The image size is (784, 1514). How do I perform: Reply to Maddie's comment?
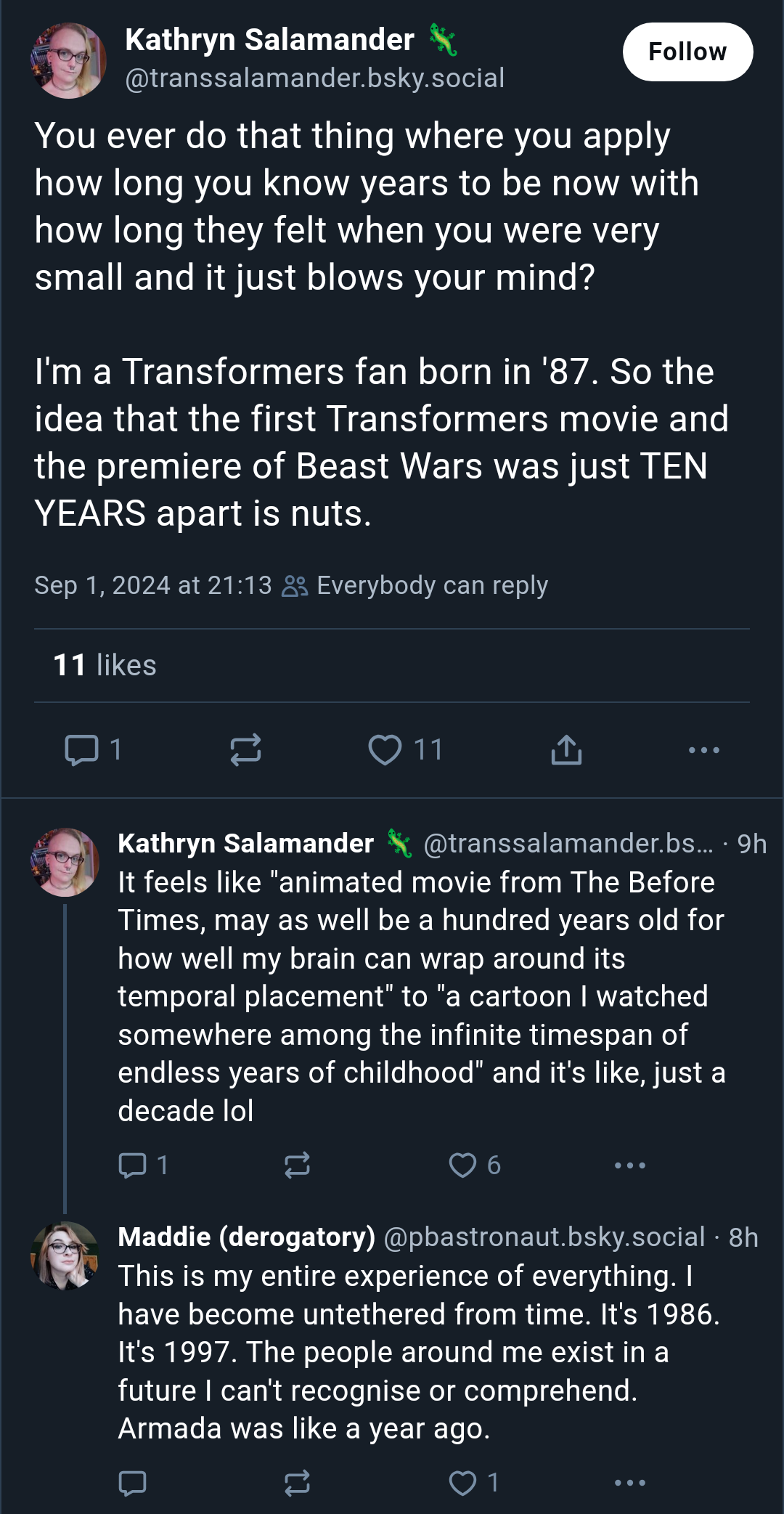click(x=132, y=1483)
